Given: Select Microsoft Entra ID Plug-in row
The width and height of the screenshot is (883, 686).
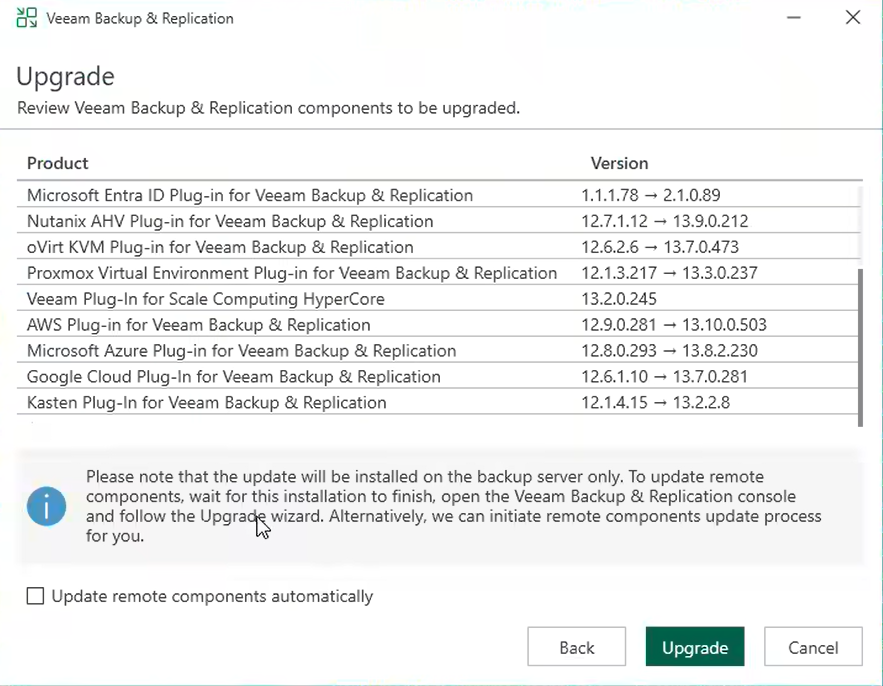Looking at the screenshot, I should [250, 195].
